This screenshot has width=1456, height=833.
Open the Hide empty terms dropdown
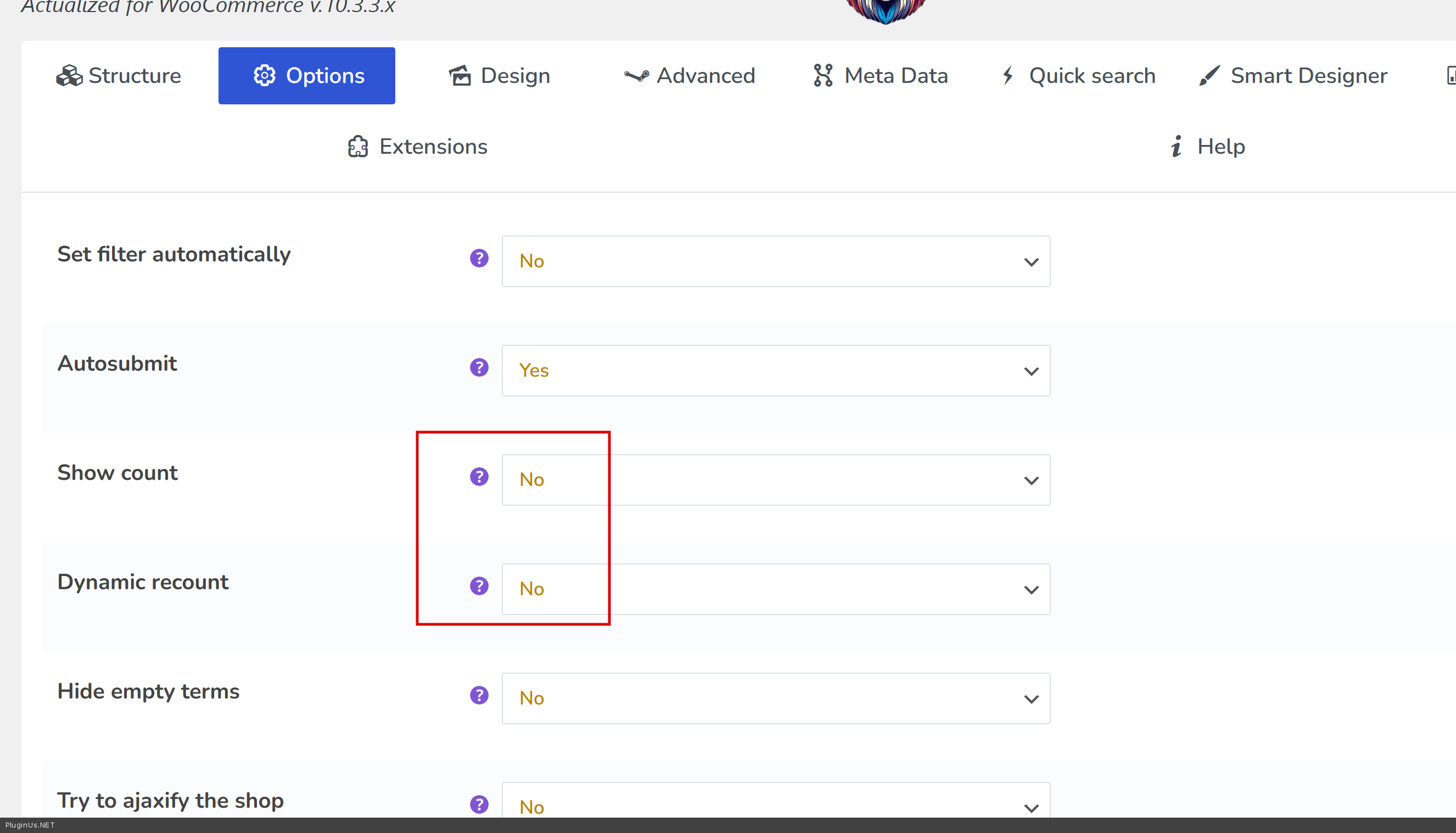[x=775, y=698]
